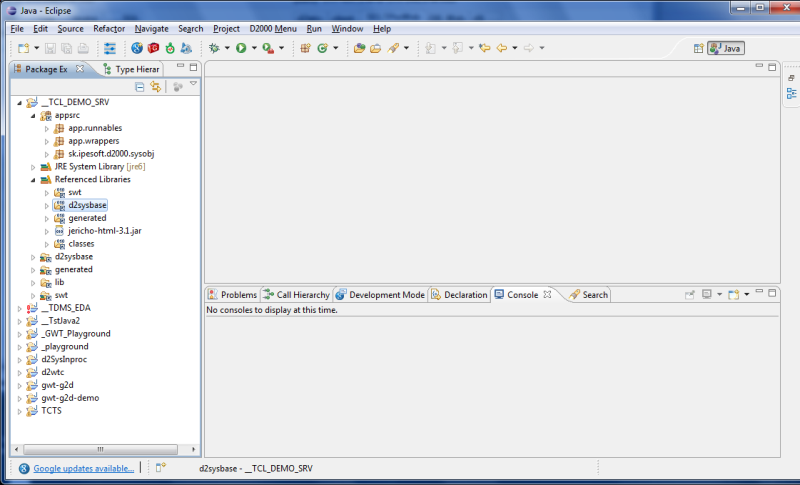Image resolution: width=800 pixels, height=485 pixels.
Task: Expand the JRE System Library node
Action: pos(33,167)
